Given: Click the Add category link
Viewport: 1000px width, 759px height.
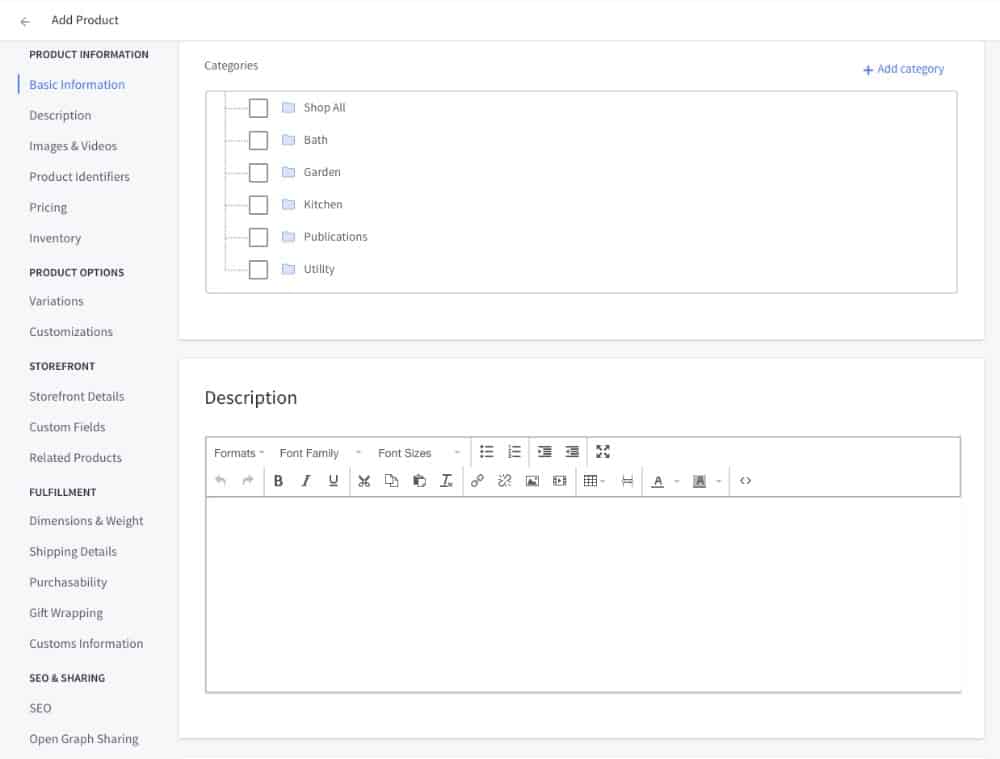Looking at the screenshot, I should tap(903, 69).
